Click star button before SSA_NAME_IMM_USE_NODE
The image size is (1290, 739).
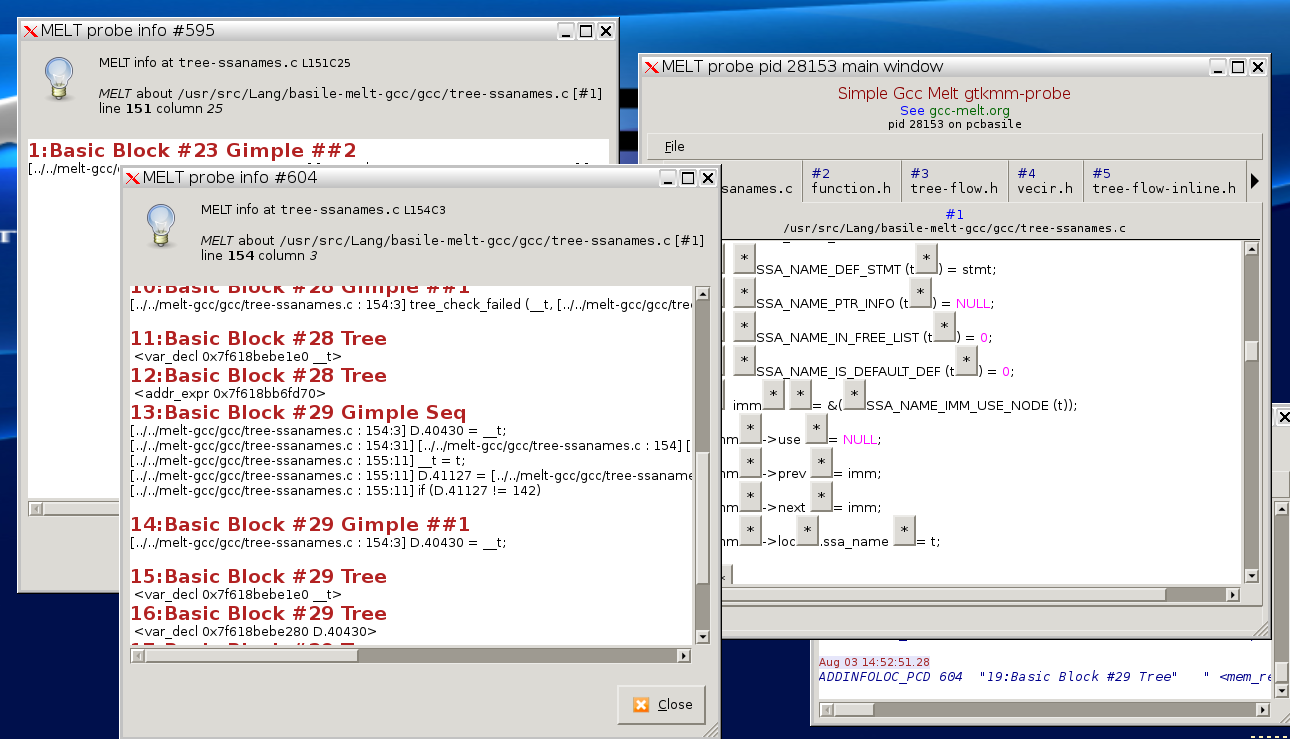pos(853,396)
